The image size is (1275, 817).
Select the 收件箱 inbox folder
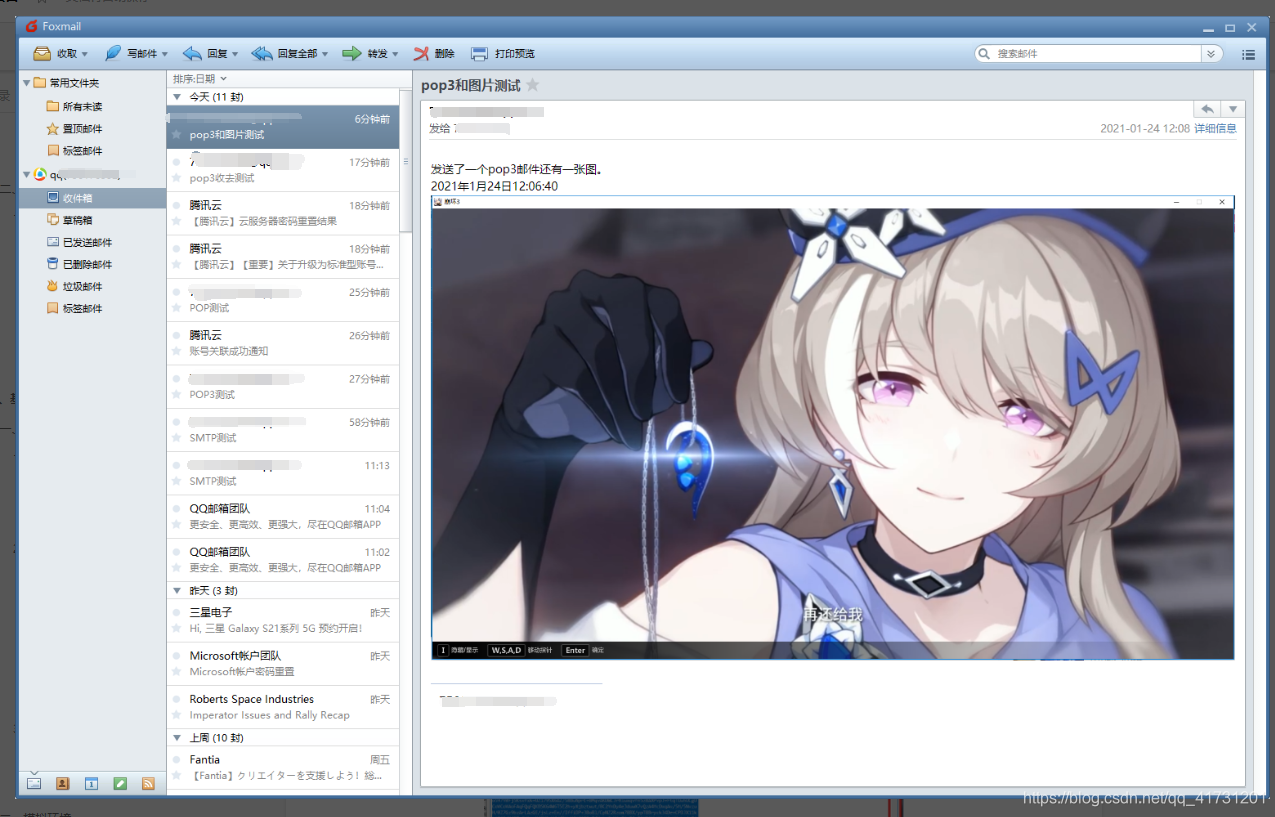[92, 198]
